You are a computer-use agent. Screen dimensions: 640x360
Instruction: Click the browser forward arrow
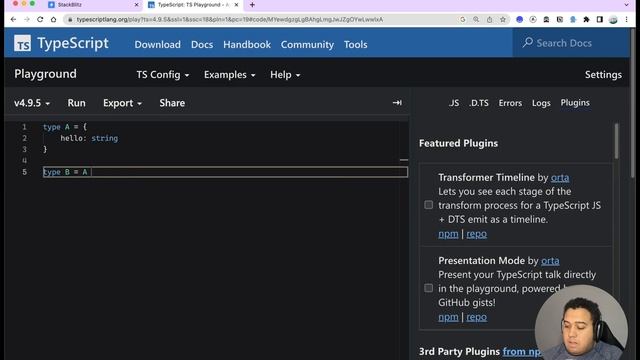point(27,19)
